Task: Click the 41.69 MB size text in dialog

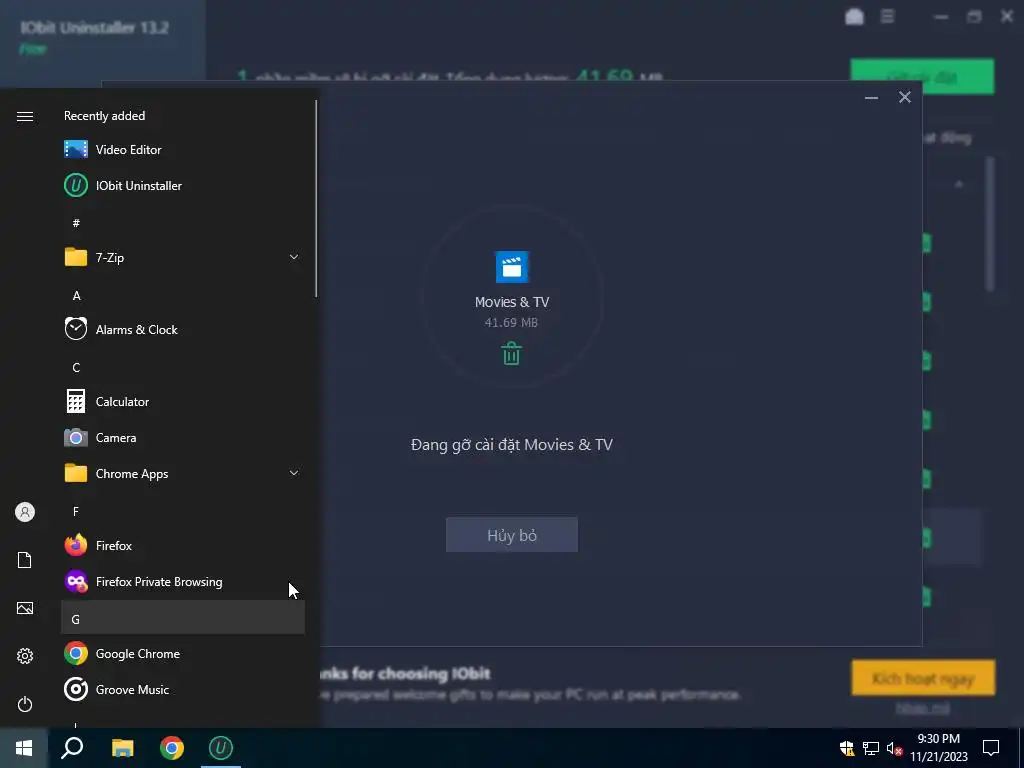Action: 511,323
